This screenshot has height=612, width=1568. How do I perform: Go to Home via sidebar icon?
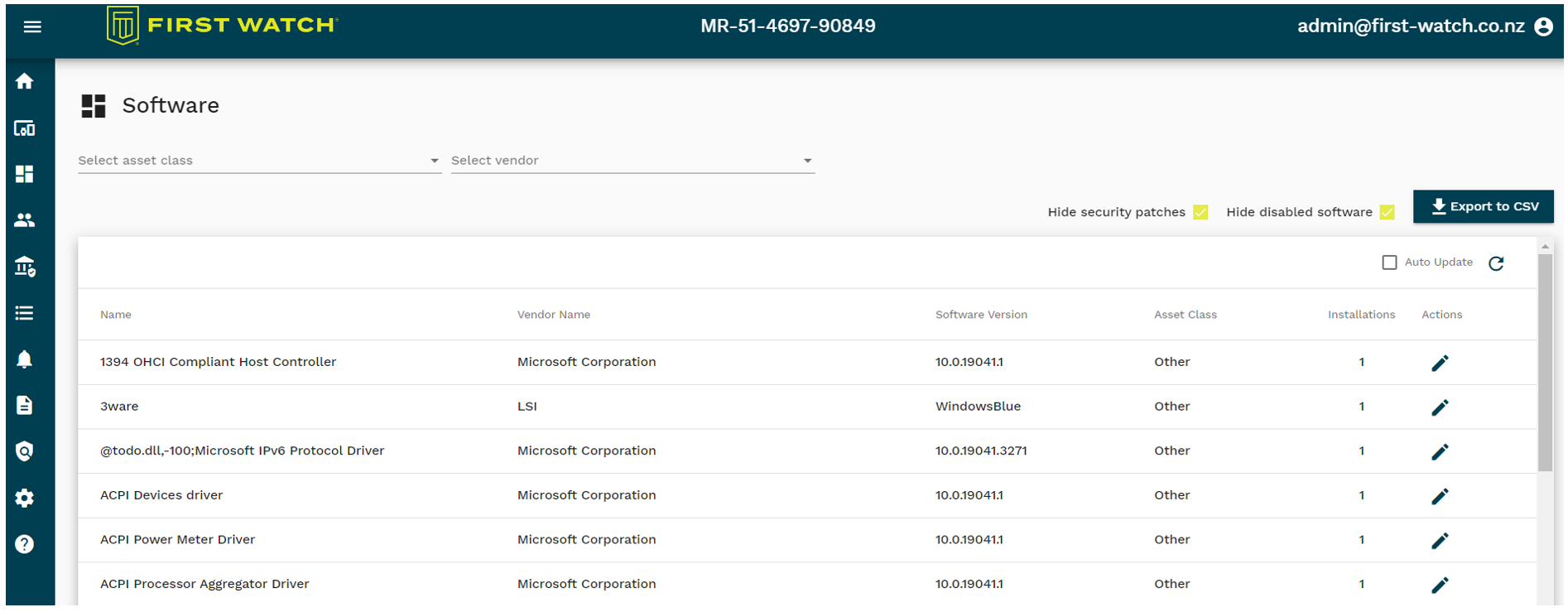click(25, 81)
